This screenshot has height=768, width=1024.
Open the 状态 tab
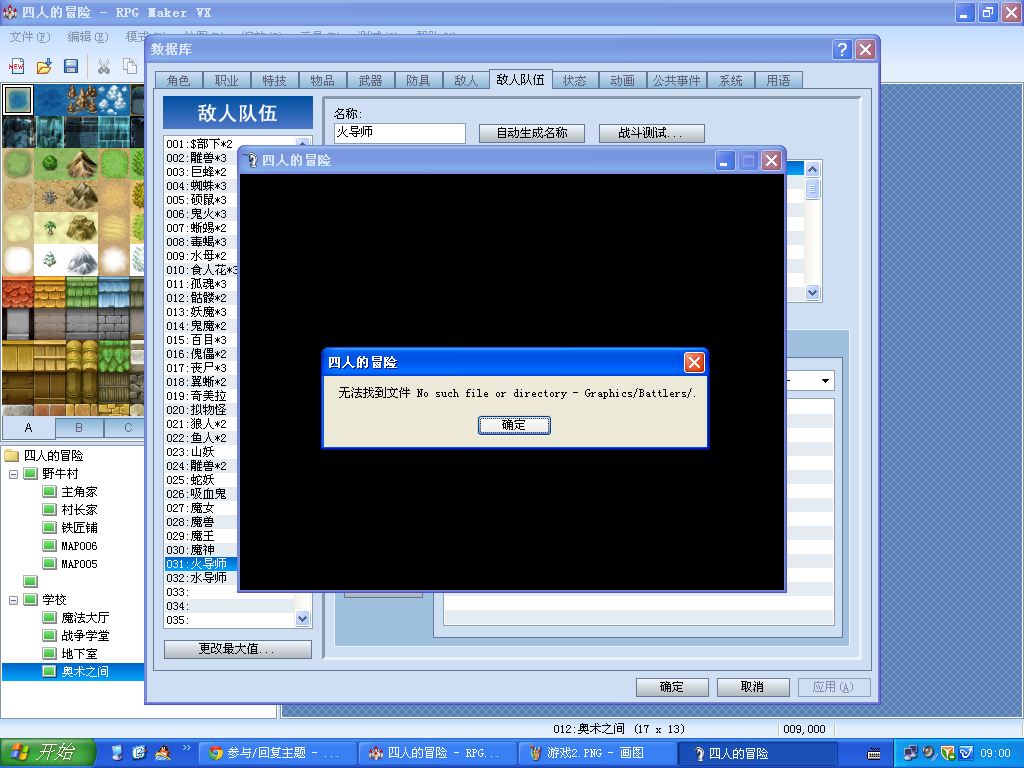pos(575,80)
